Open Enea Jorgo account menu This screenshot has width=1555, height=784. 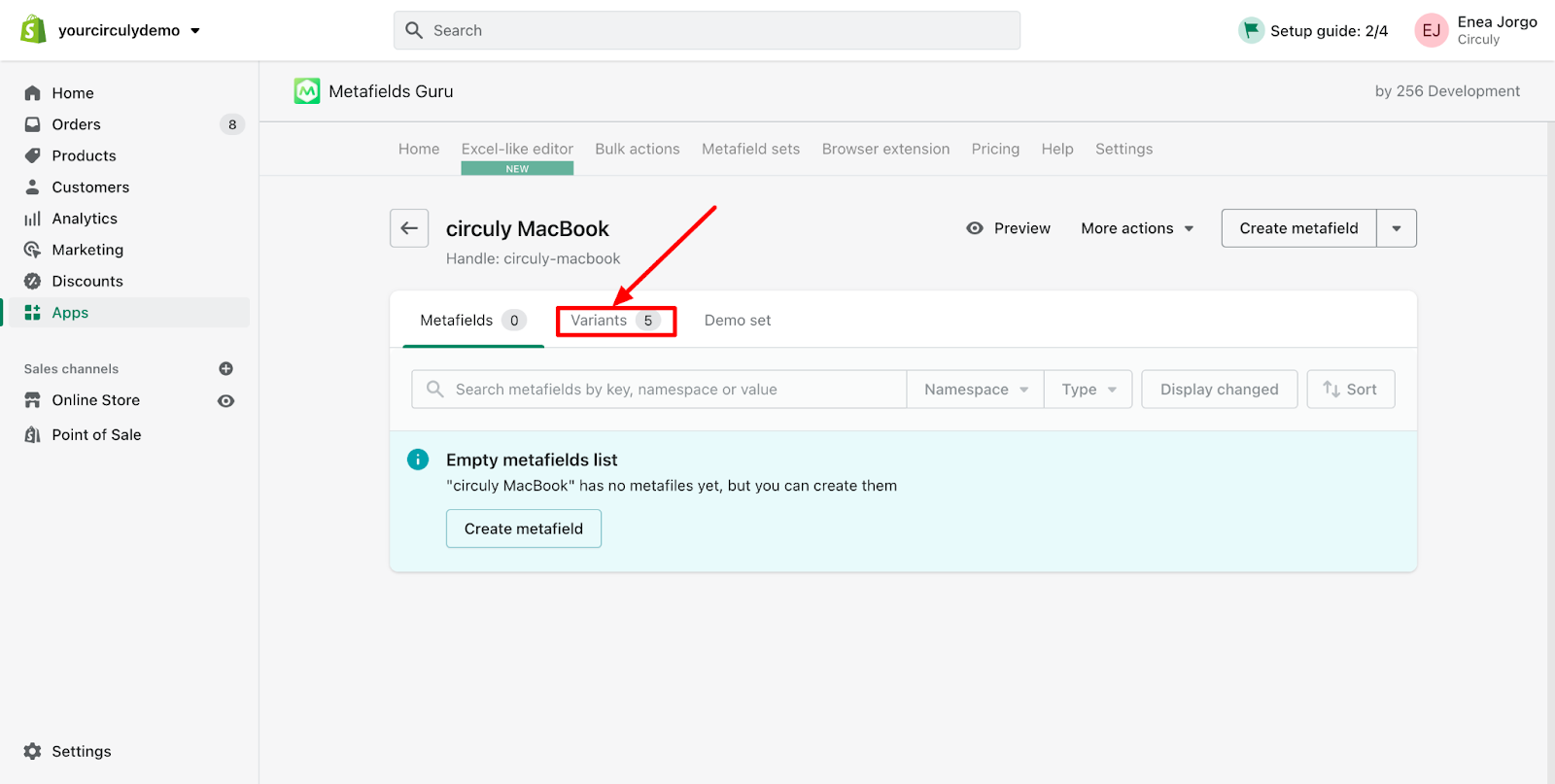pos(1476,30)
